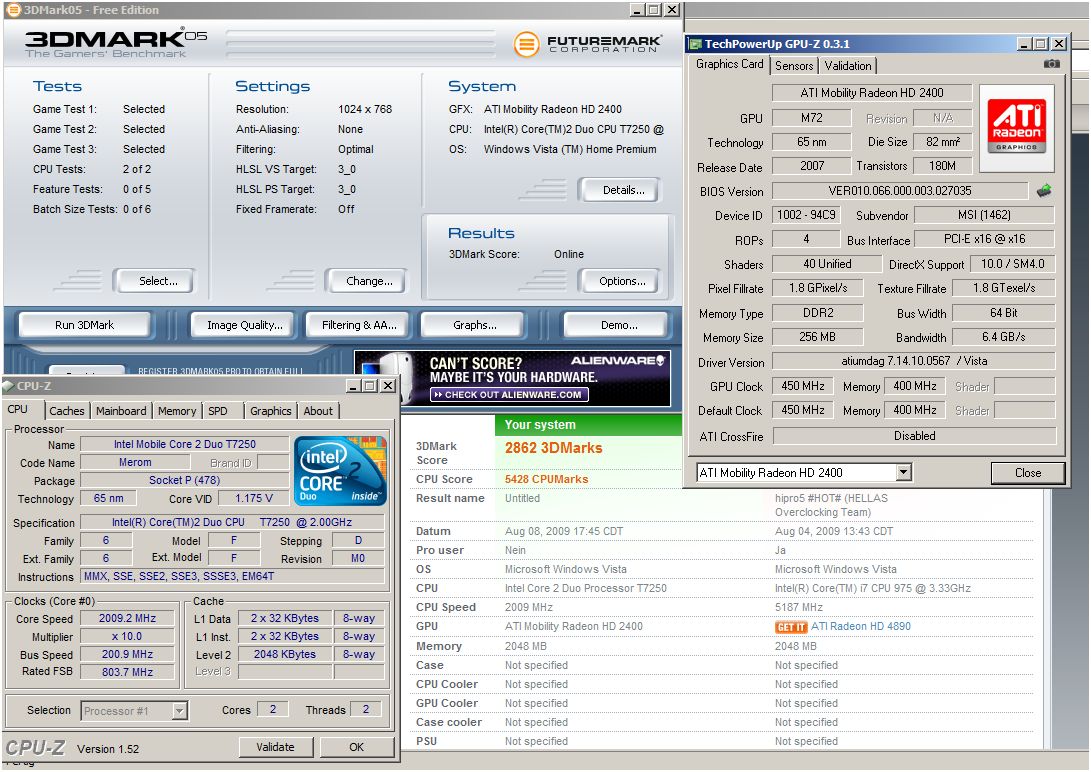Click the Close button in GPU-Z

[x=1028, y=473]
